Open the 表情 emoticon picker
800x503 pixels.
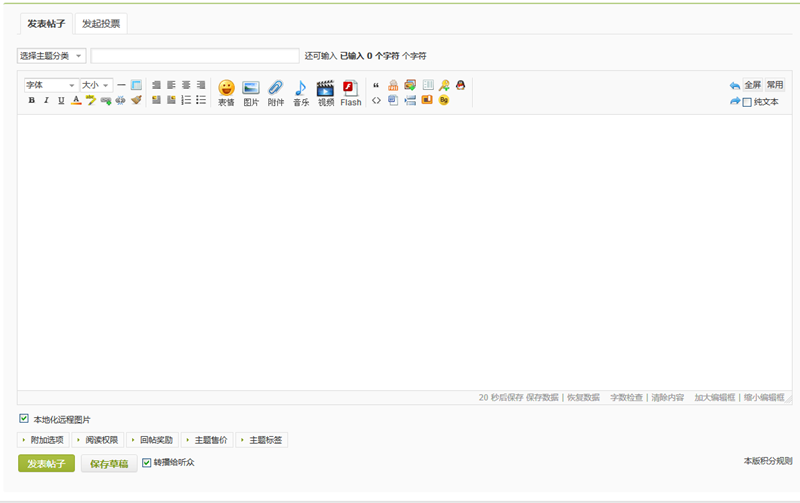(226, 92)
